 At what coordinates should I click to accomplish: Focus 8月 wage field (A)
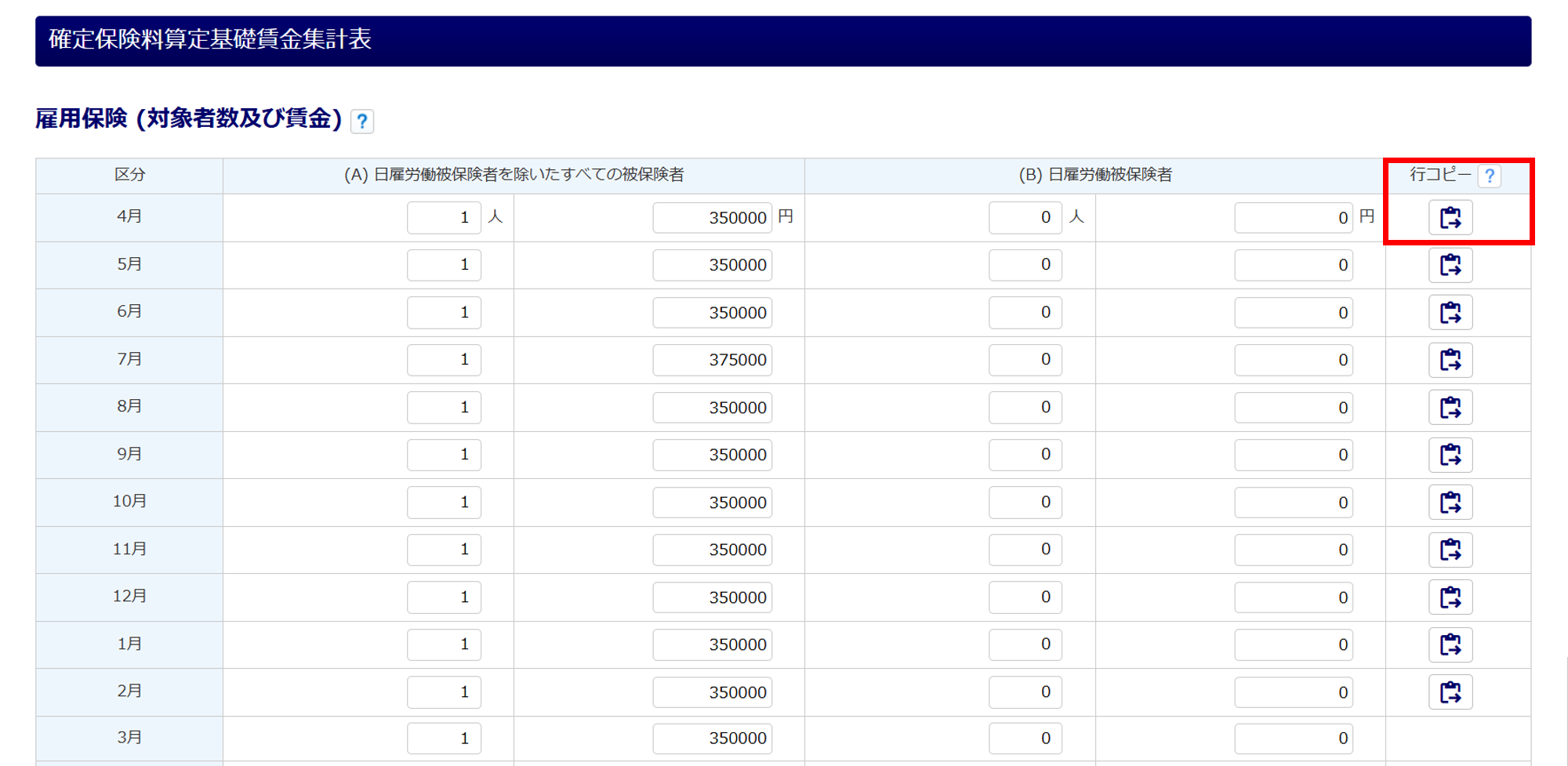(712, 407)
